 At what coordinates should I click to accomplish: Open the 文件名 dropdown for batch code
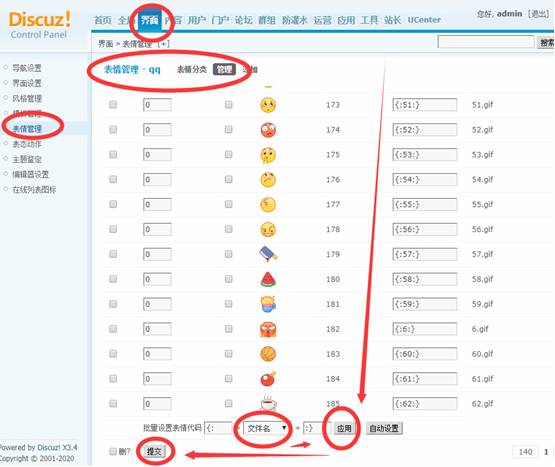click(x=266, y=428)
